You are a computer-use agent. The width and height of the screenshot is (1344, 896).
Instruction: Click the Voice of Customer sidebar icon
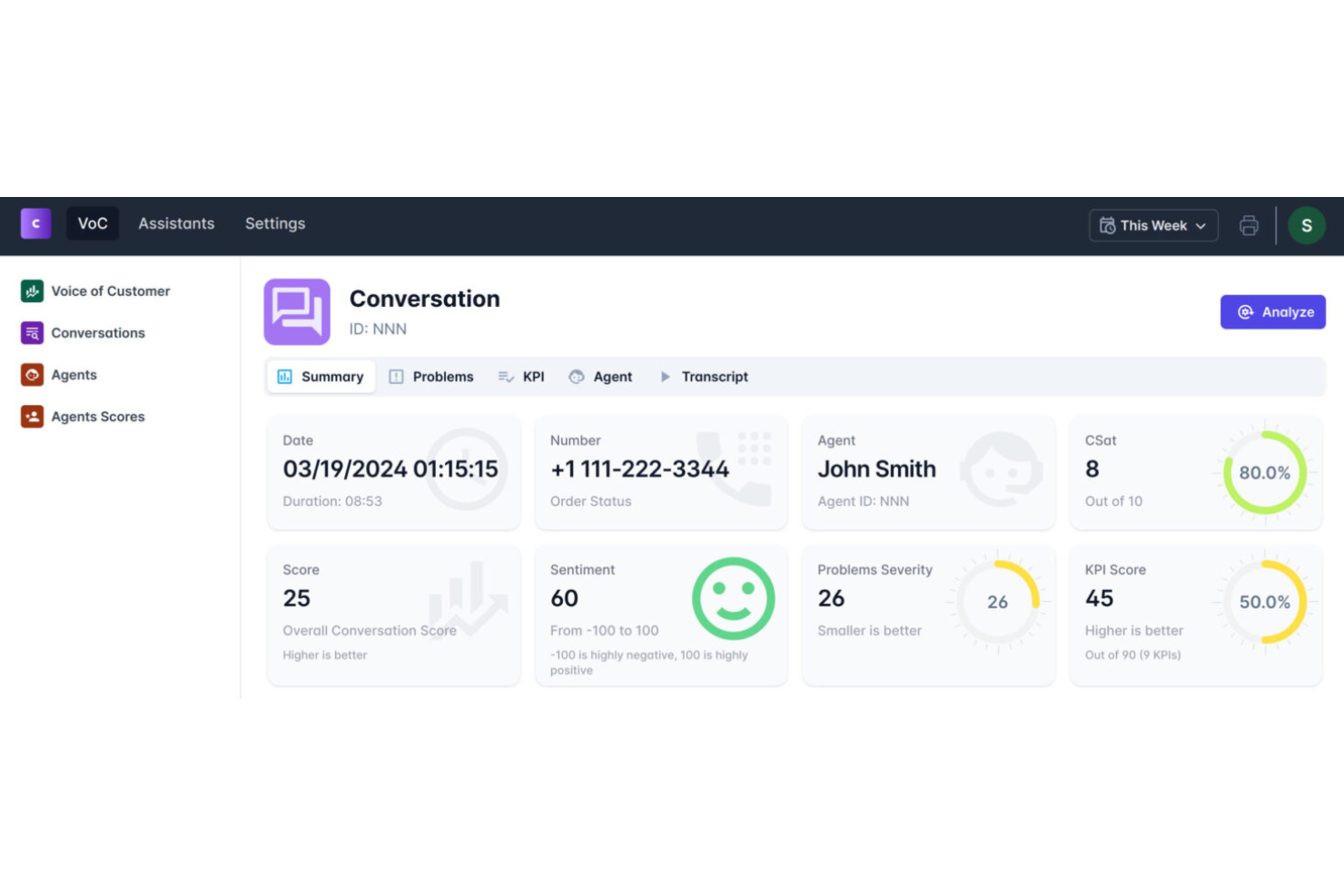(32, 290)
